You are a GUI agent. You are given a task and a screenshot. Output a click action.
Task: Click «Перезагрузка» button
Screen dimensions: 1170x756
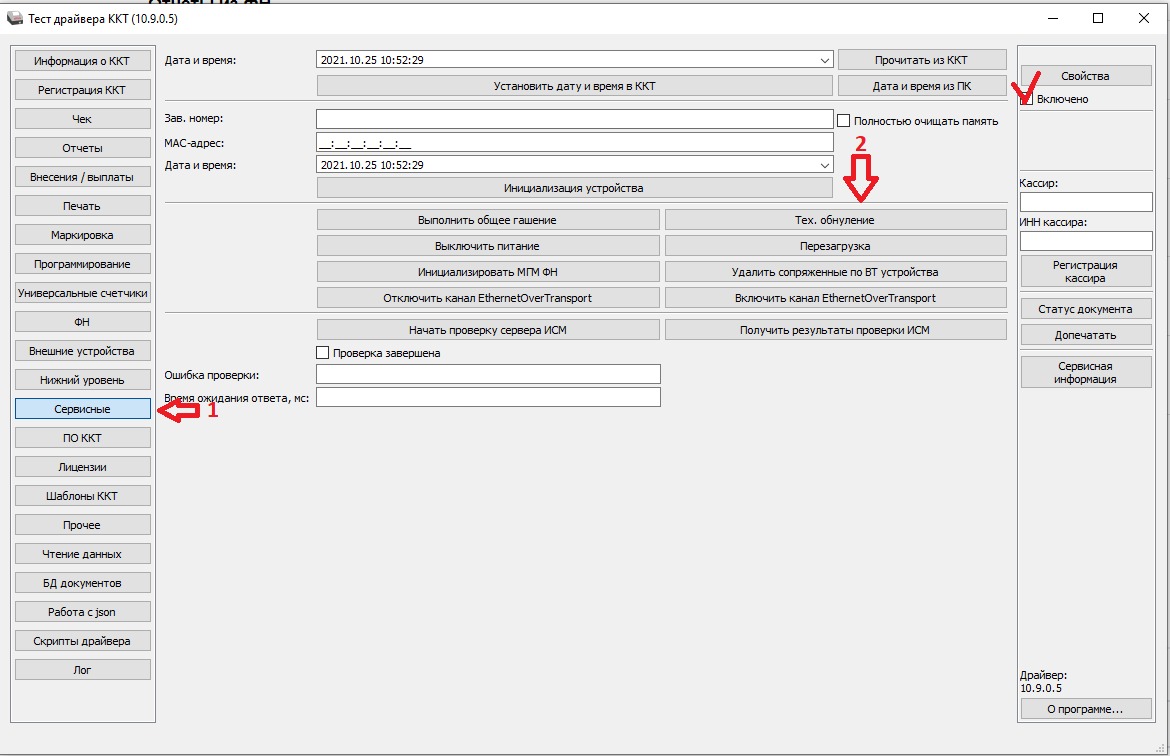[835, 246]
